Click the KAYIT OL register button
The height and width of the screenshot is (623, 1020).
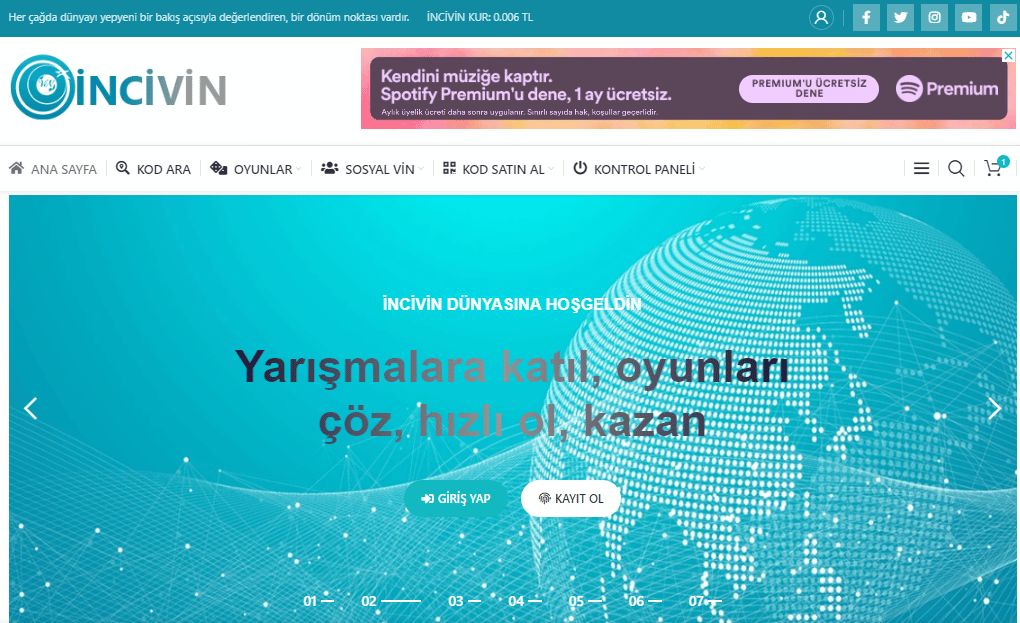[x=570, y=499]
